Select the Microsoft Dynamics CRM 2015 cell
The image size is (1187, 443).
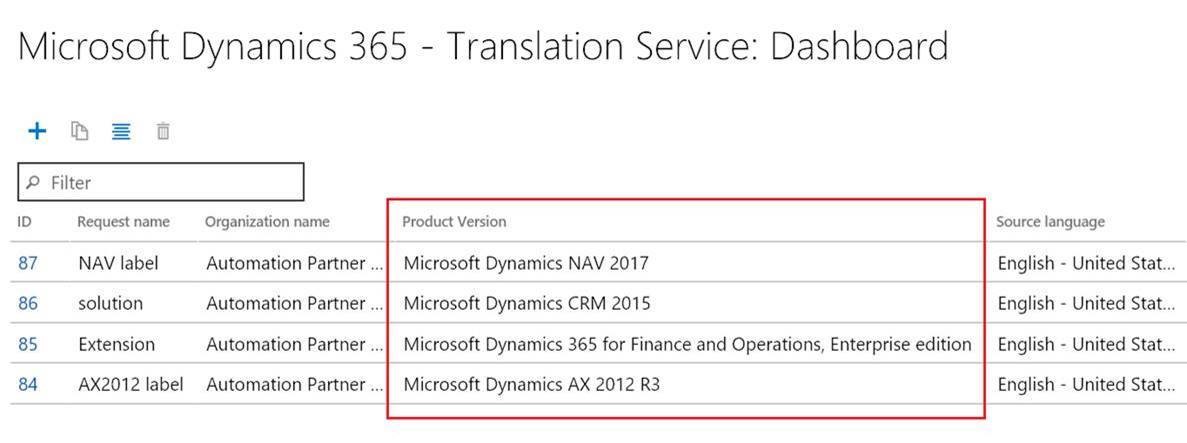[x=526, y=303]
